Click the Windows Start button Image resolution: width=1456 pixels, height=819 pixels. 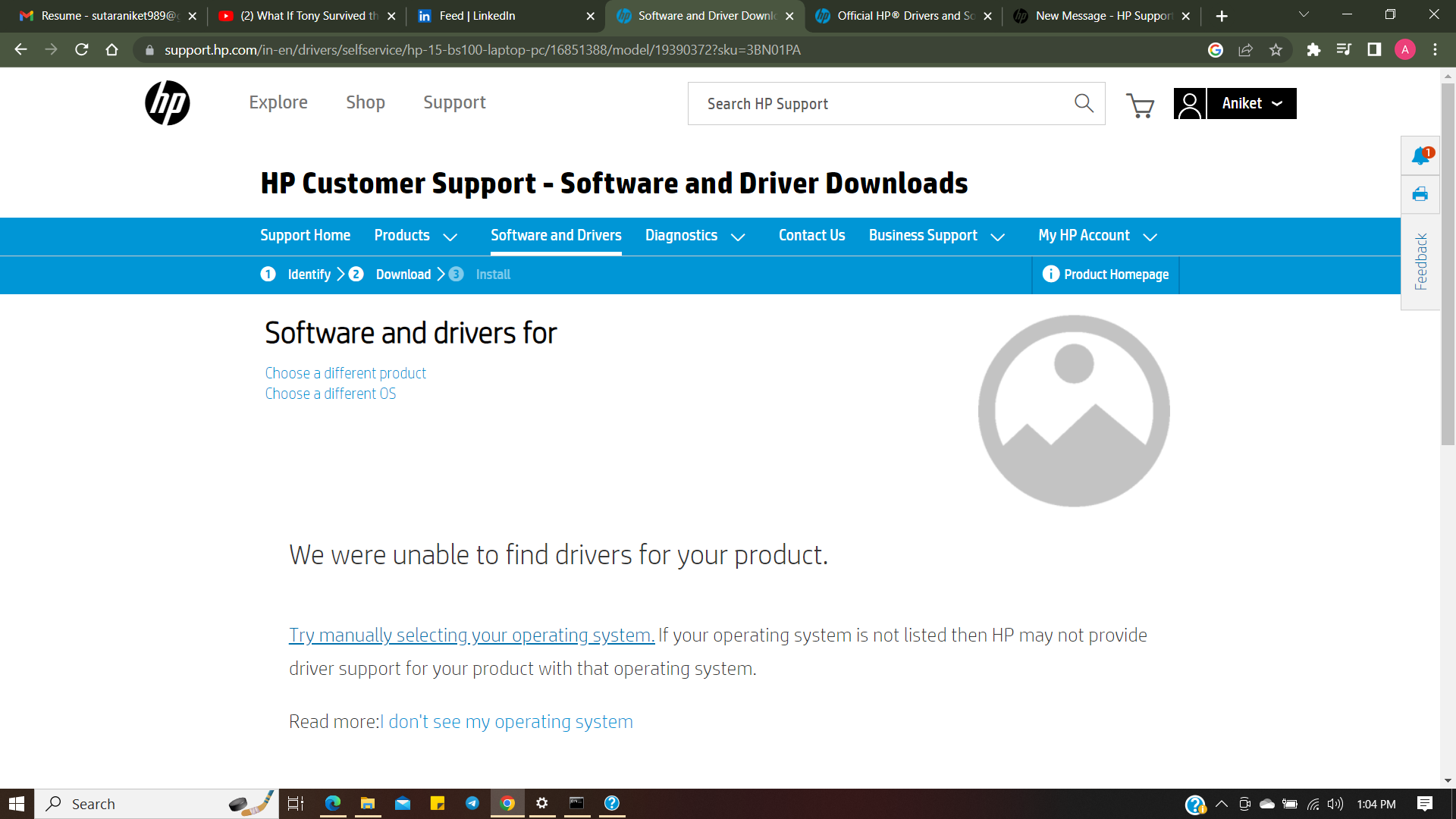pos(16,803)
